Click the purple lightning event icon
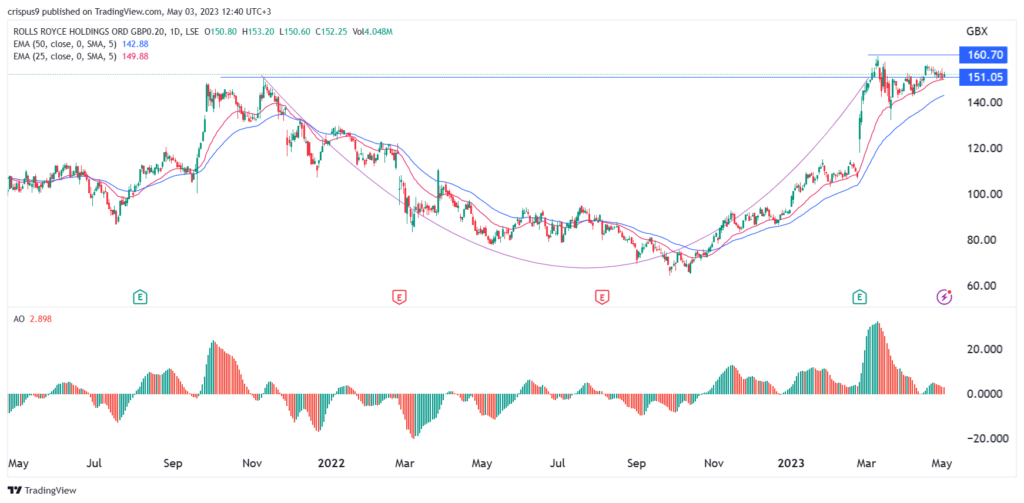This screenshot has height=503, width=1024. click(945, 297)
